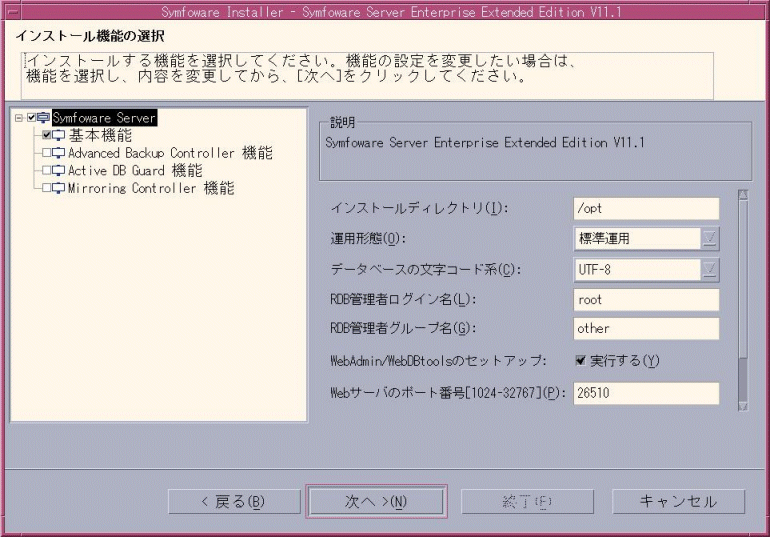Select Active DB Guard 機能 tree item
770x537 pixels.
pos(135,171)
